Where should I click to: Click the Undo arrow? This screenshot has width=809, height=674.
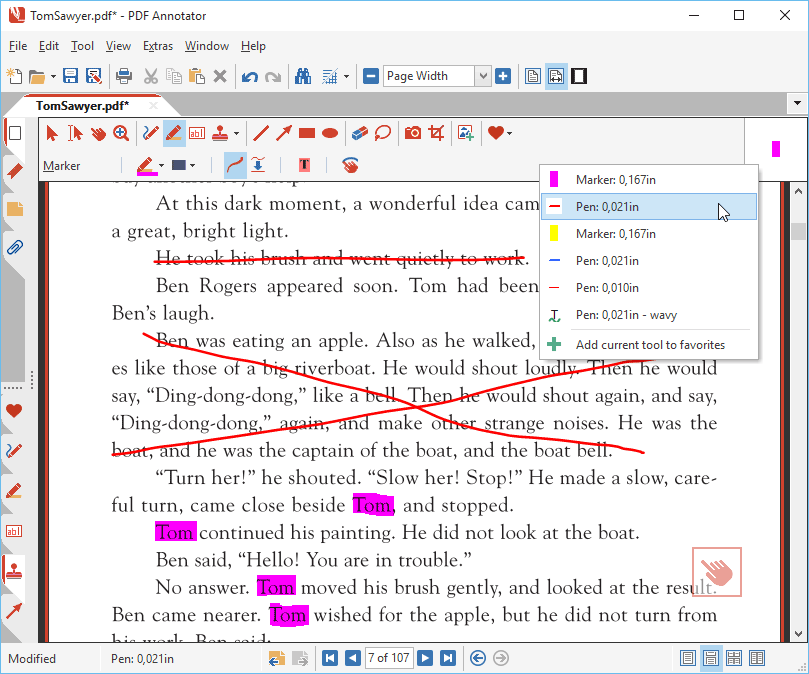250,77
